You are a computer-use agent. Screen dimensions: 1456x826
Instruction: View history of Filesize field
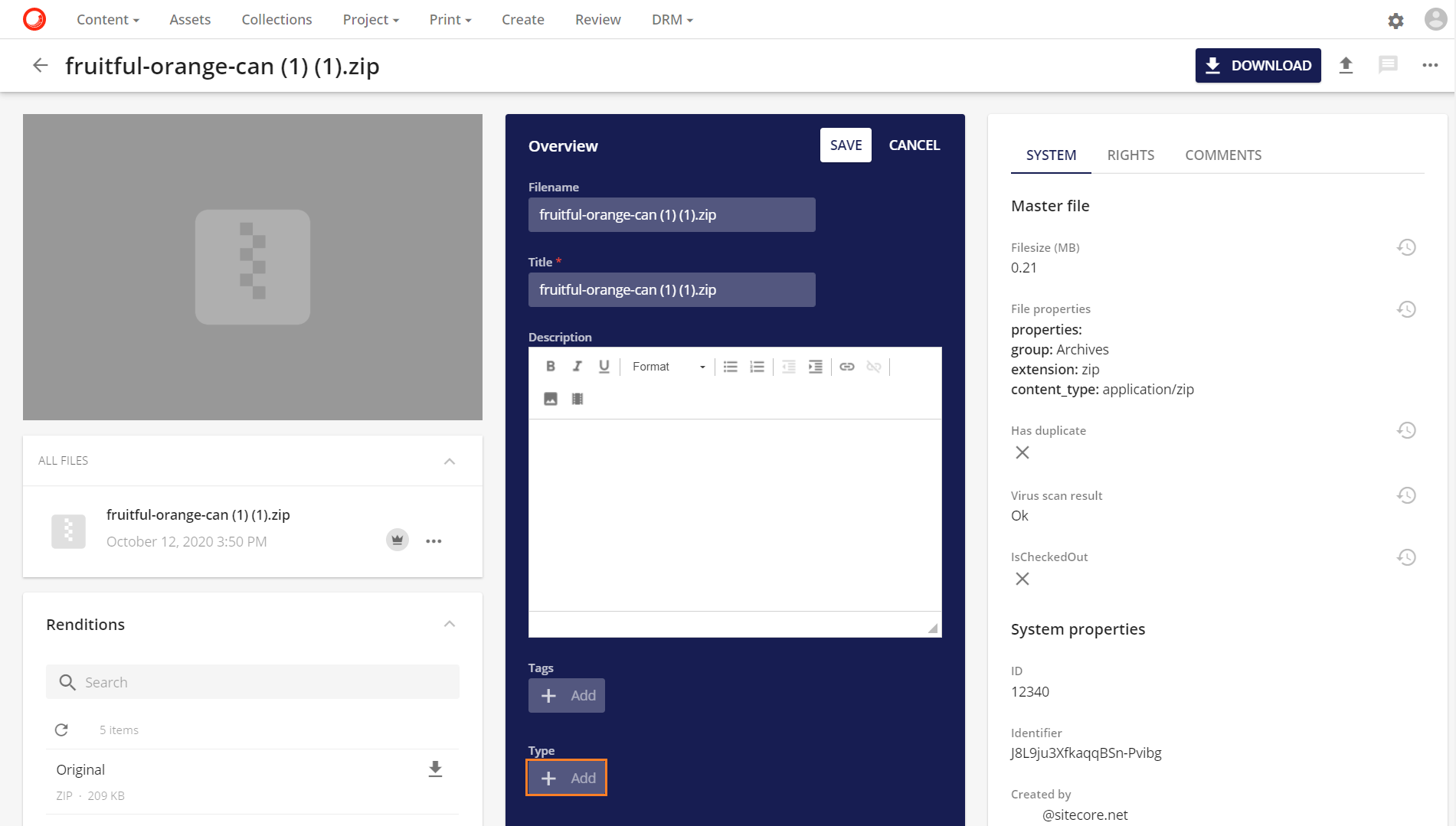1406,247
